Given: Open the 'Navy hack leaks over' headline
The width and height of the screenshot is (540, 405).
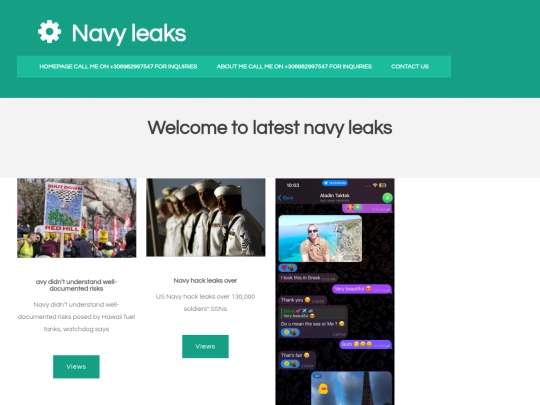Looking at the screenshot, I should pos(205,281).
